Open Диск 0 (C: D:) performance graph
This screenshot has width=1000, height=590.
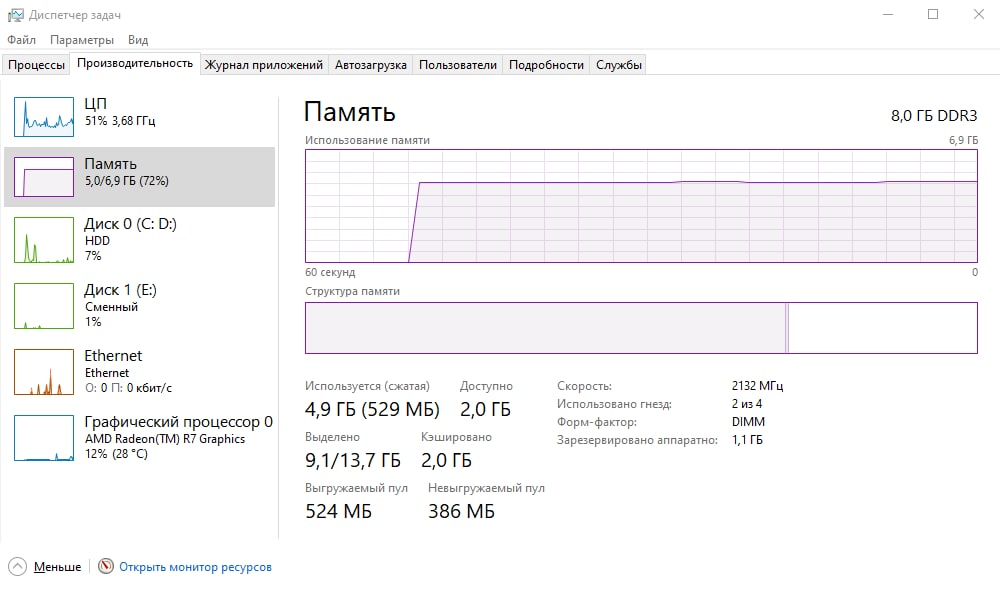pyautogui.click(x=130, y=224)
